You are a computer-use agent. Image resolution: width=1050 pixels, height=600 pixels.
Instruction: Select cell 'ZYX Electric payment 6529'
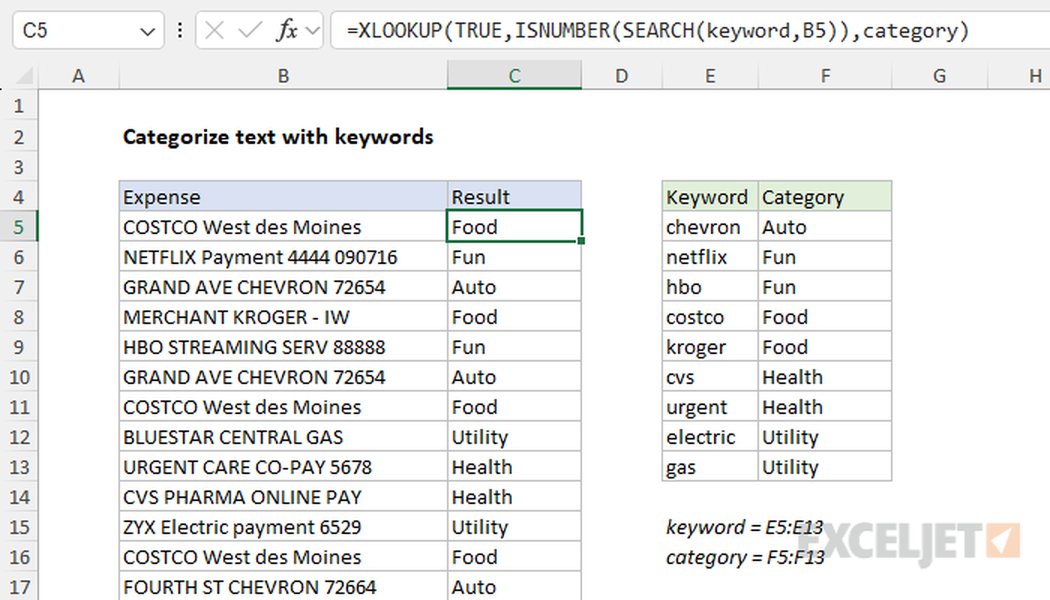[283, 527]
